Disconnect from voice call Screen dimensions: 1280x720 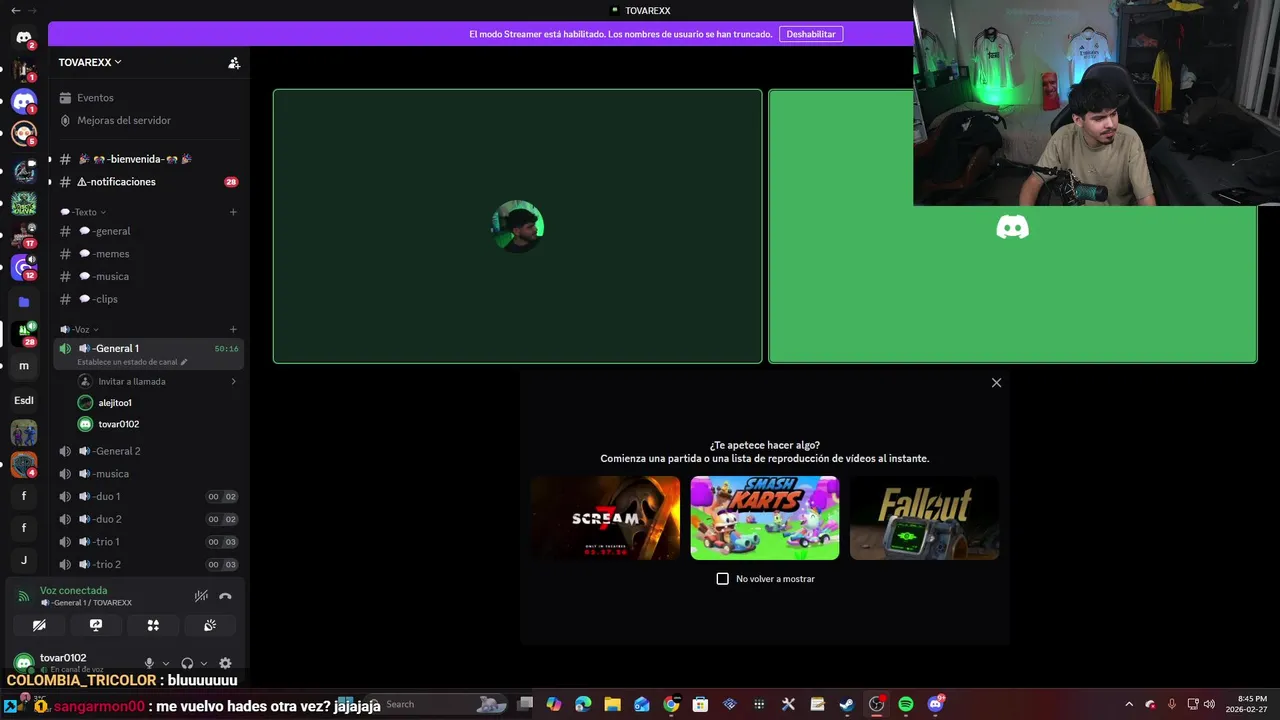click(x=225, y=596)
